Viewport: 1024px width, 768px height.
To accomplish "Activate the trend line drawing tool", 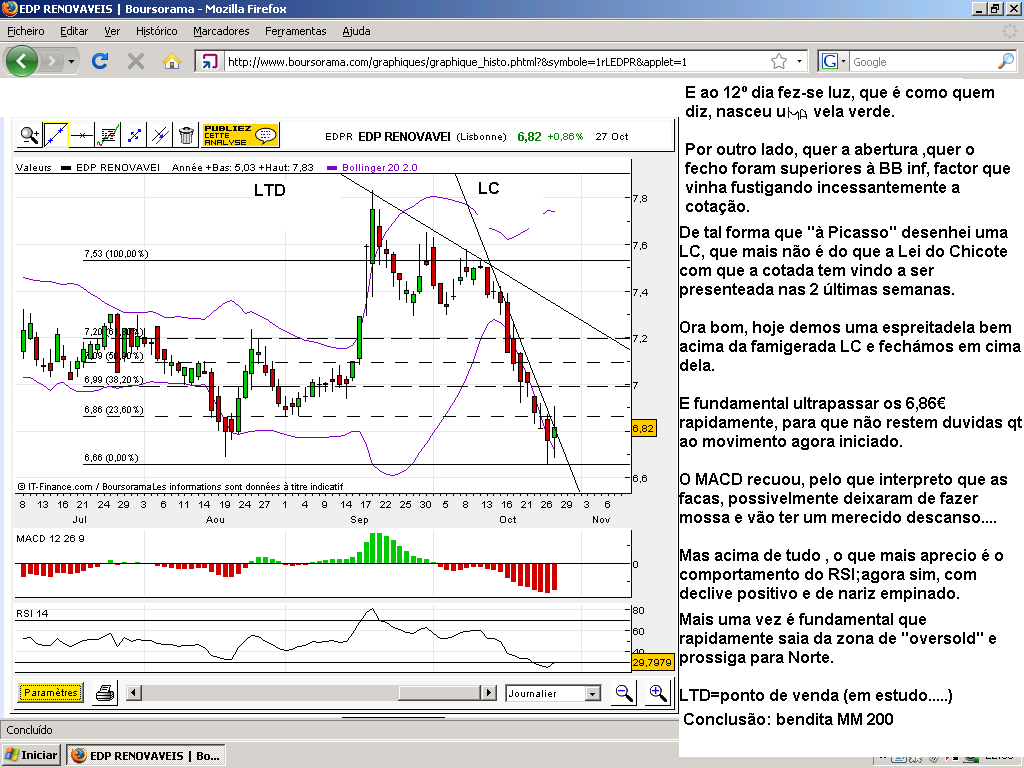I will (x=56, y=135).
